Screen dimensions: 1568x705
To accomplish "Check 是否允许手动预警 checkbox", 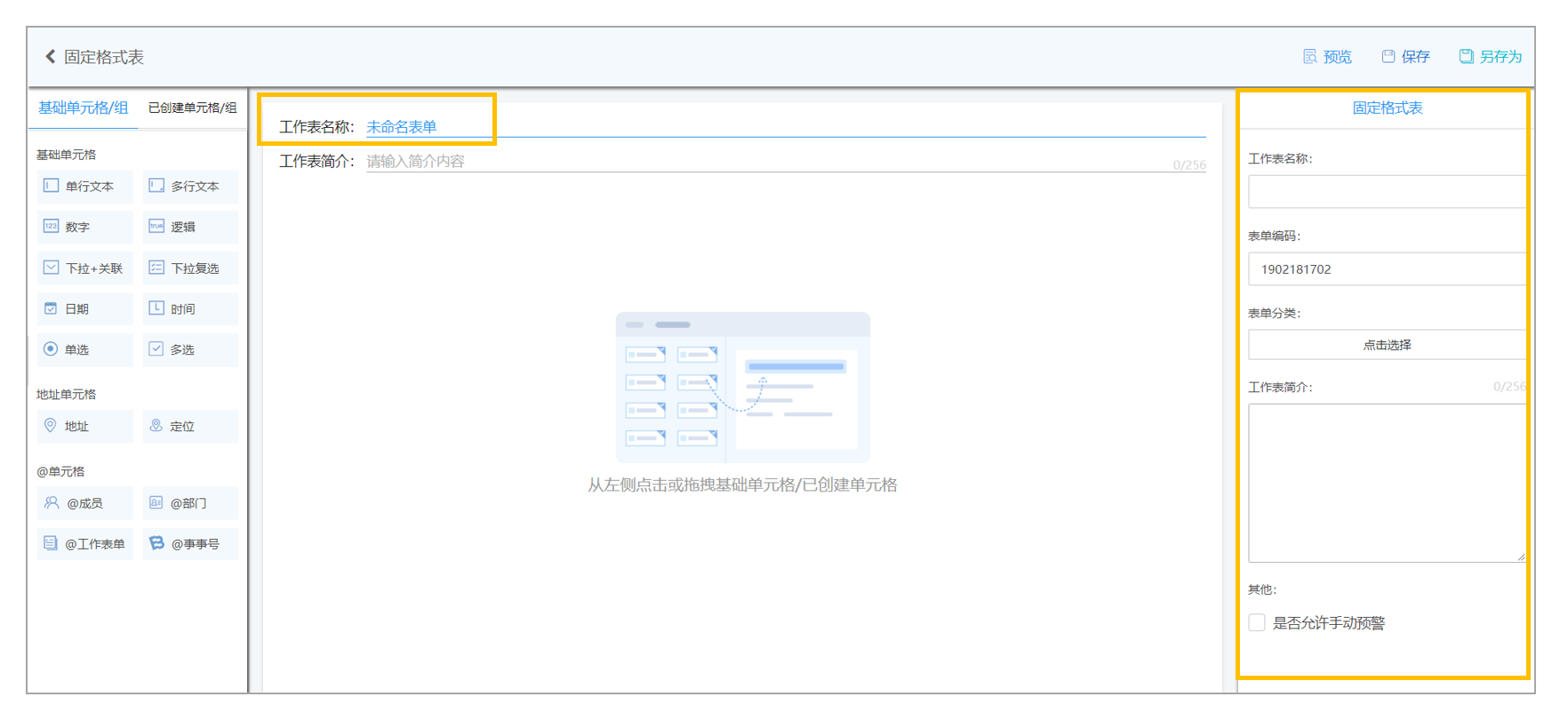I will (x=1257, y=622).
